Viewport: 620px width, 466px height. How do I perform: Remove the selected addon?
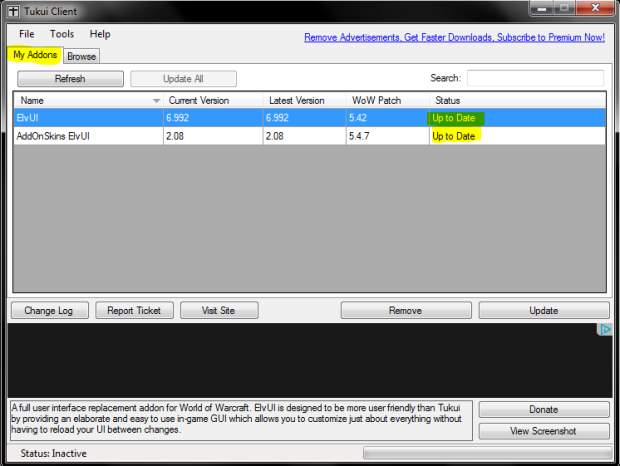(404, 311)
